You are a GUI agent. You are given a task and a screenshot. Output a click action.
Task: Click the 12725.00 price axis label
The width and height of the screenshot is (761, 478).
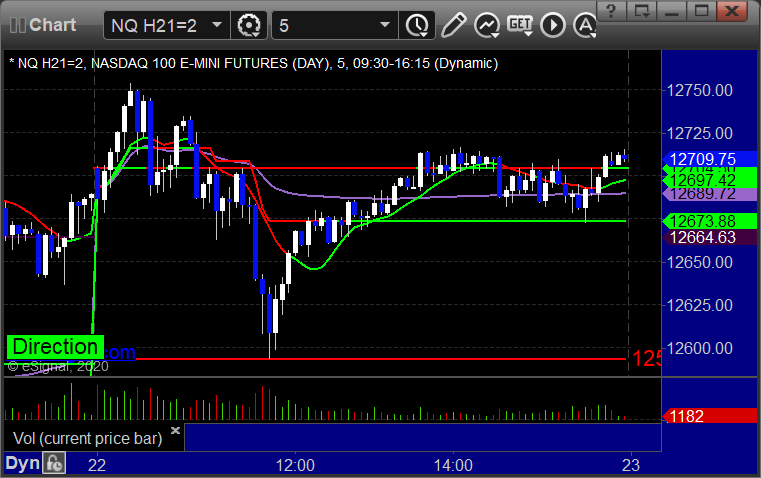tap(699, 133)
